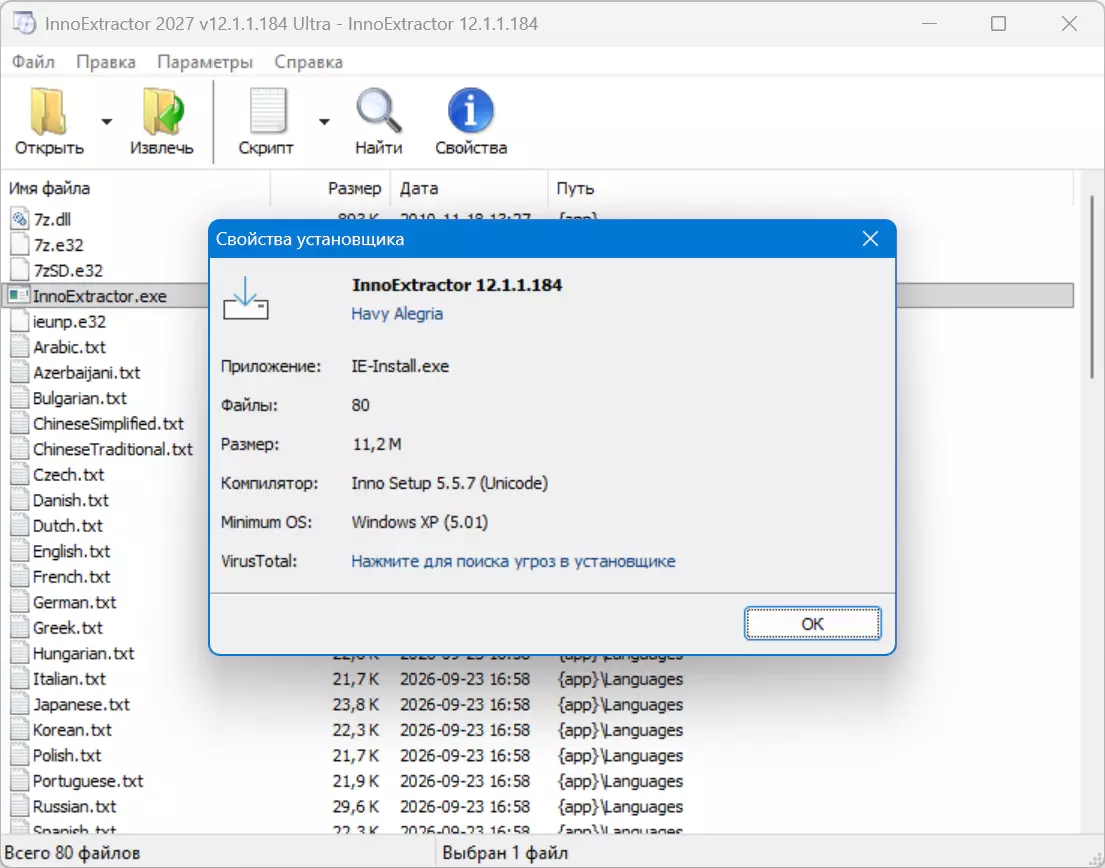This screenshot has height=868, width=1105.
Task: Open the Параметры menu
Action: 205,62
